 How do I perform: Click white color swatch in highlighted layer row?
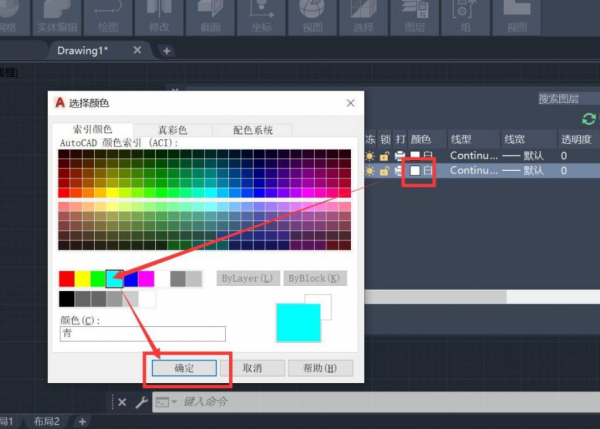click(x=415, y=171)
